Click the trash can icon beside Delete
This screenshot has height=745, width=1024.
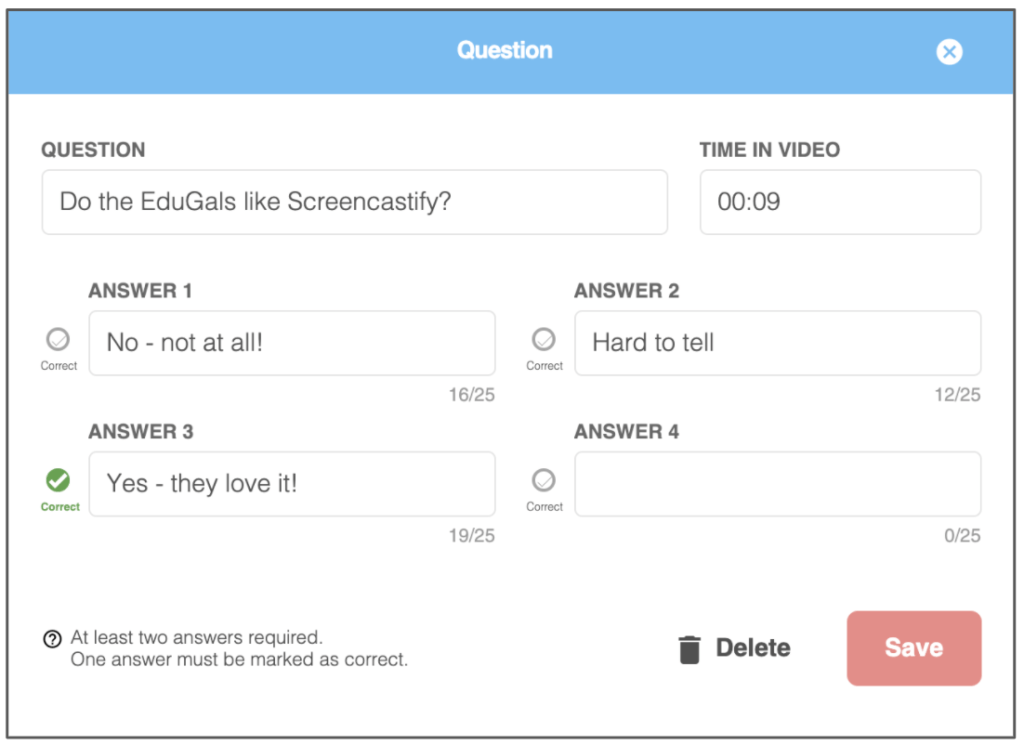[x=690, y=648]
